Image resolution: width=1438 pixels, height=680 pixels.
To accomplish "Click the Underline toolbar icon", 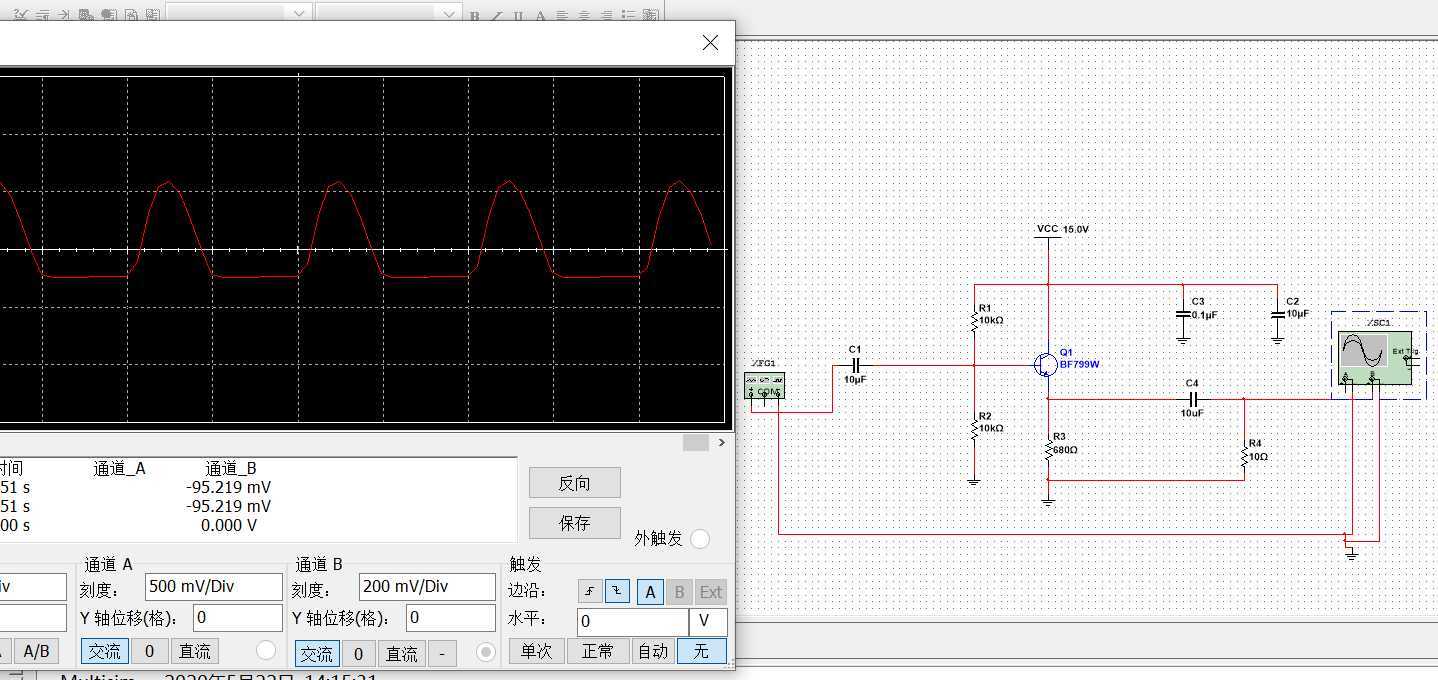I will (518, 15).
